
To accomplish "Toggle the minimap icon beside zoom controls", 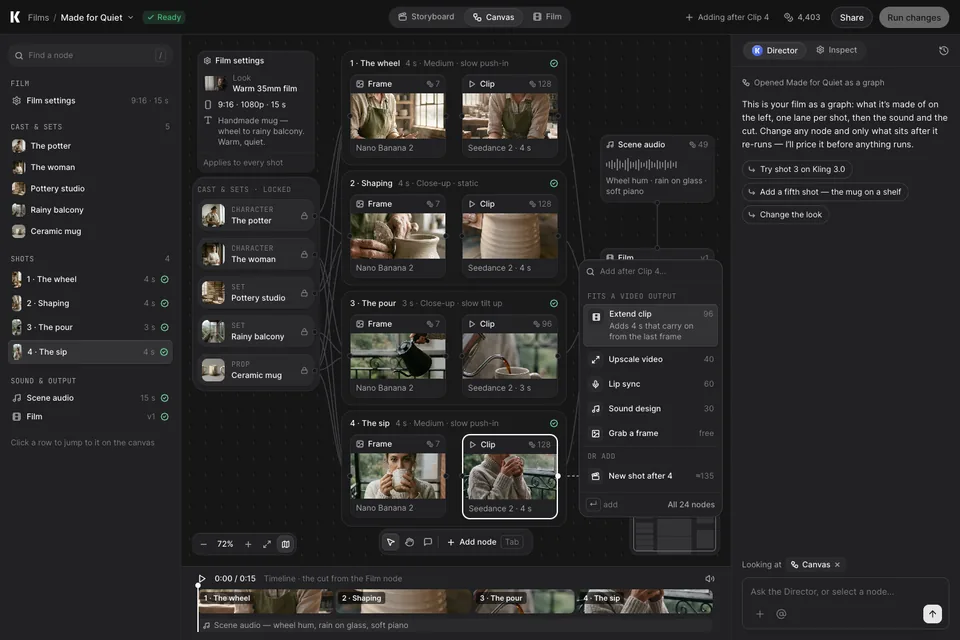I will click(x=285, y=544).
